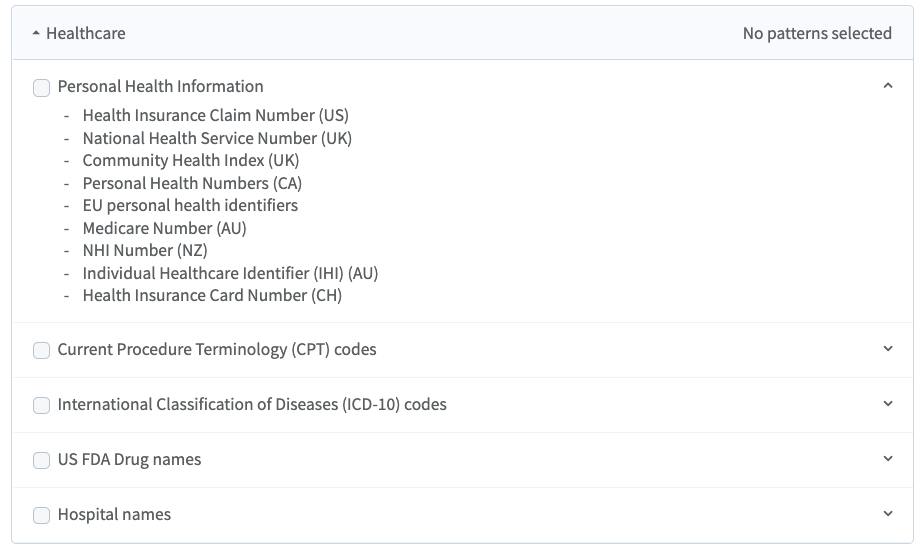Image resolution: width=922 pixels, height=552 pixels.
Task: Expand the ICD-10 codes row chevron
Action: tap(887, 404)
